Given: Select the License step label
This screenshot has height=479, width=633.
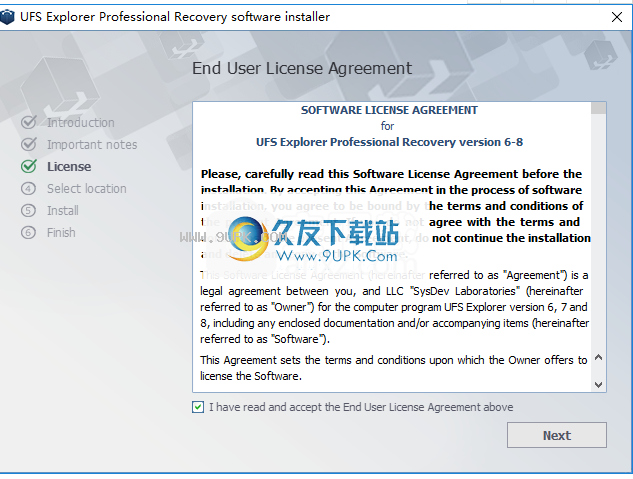Looking at the screenshot, I should [69, 167].
